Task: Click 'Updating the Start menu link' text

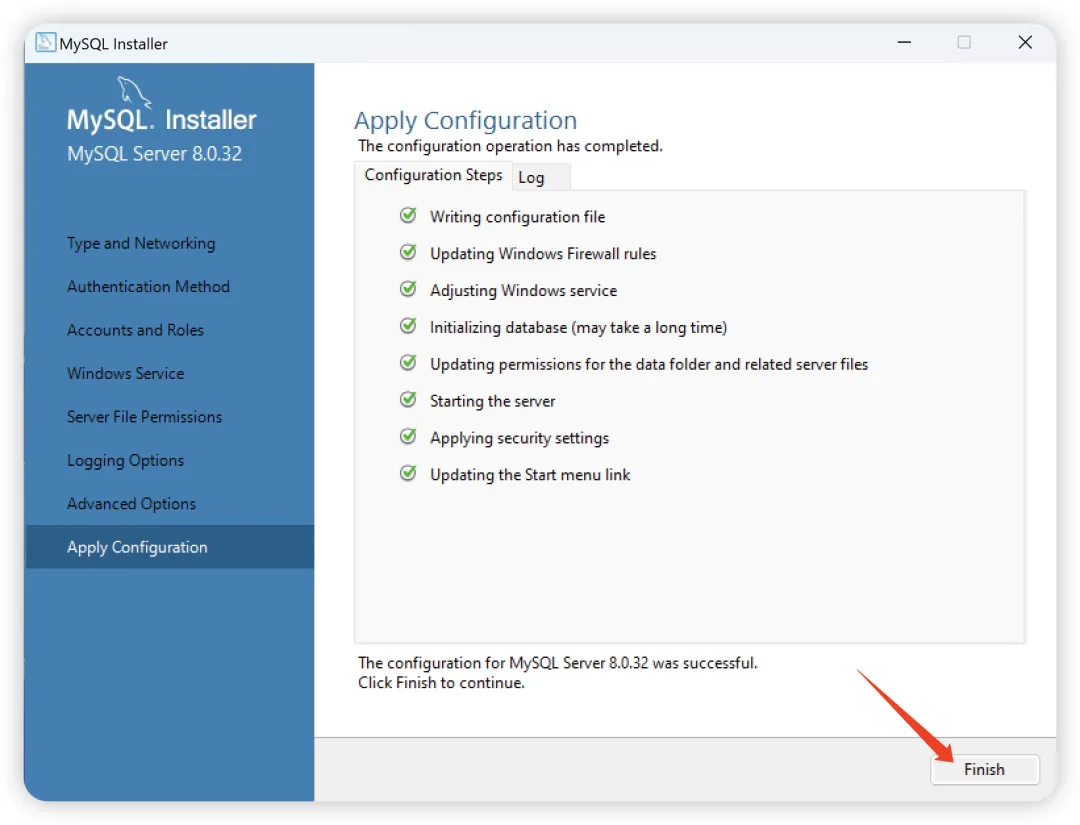Action: click(530, 474)
